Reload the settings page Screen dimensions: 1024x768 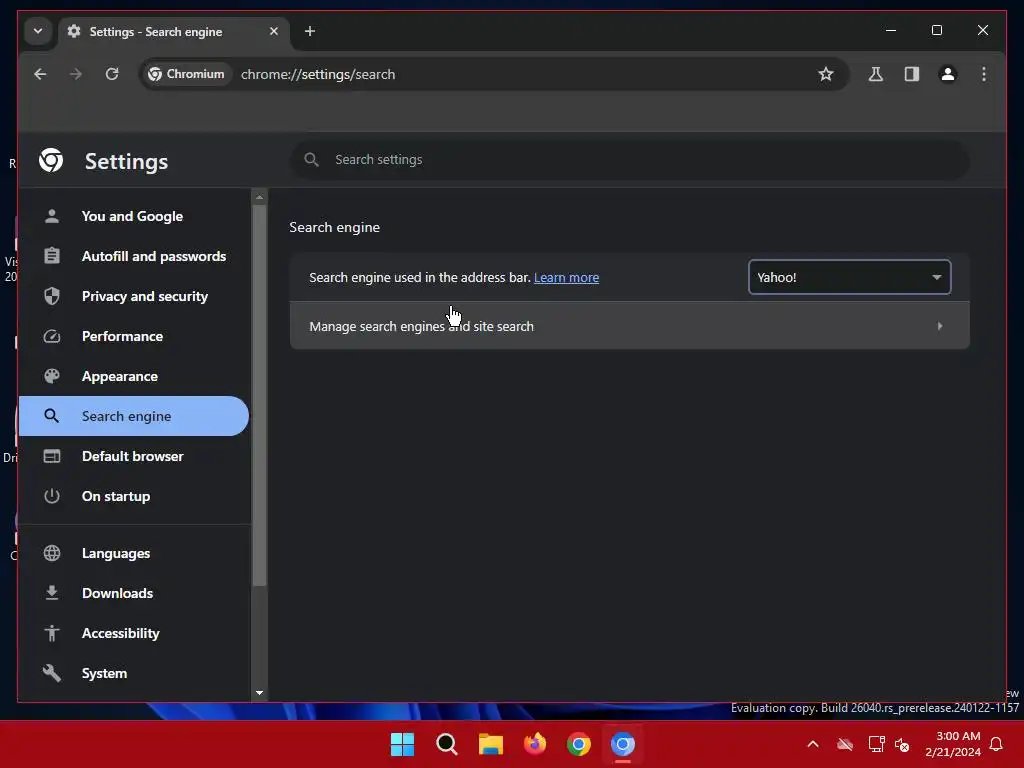click(x=112, y=74)
